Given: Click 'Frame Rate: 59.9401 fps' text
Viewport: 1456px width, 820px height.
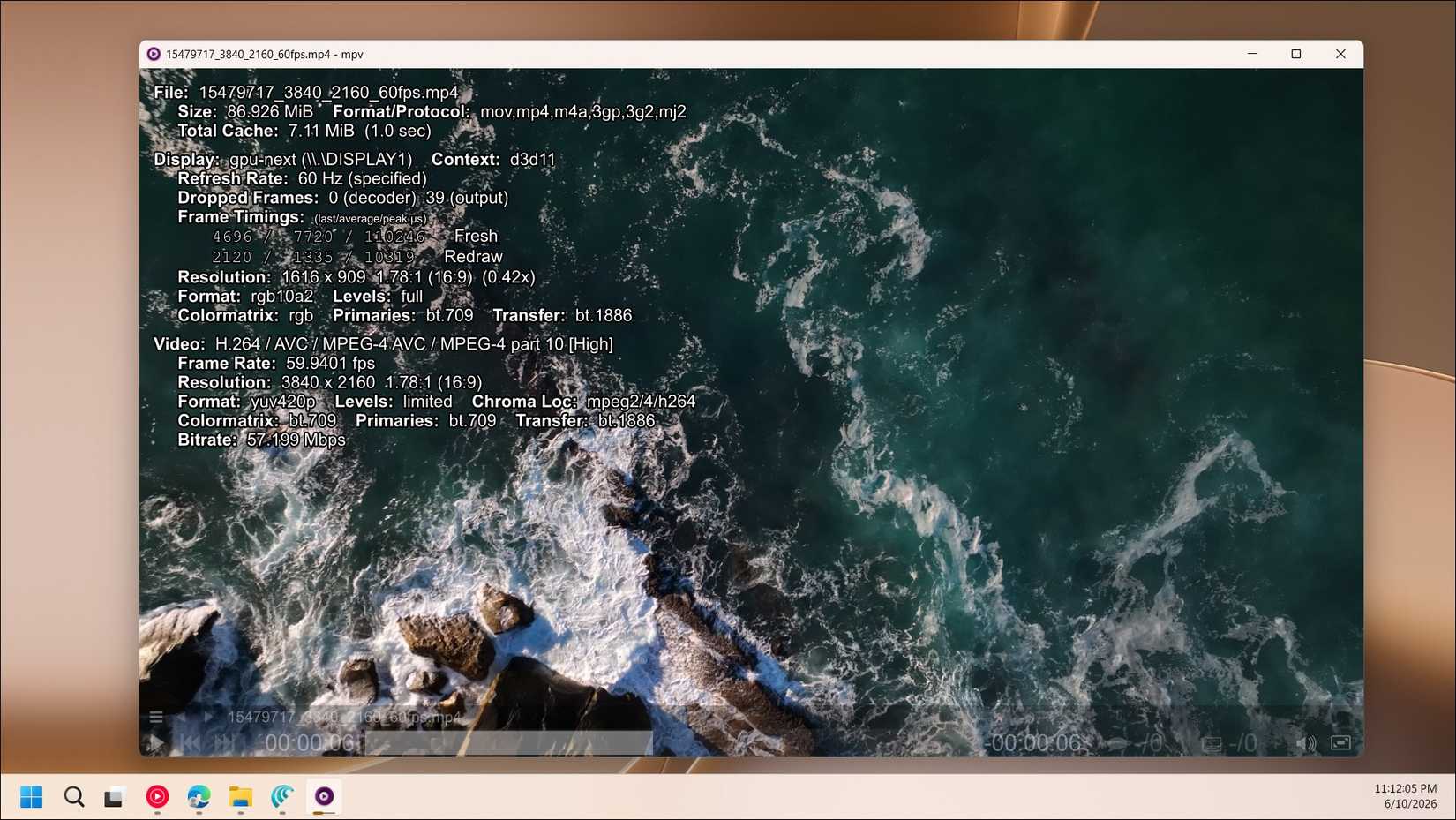Looking at the screenshot, I should click(276, 363).
